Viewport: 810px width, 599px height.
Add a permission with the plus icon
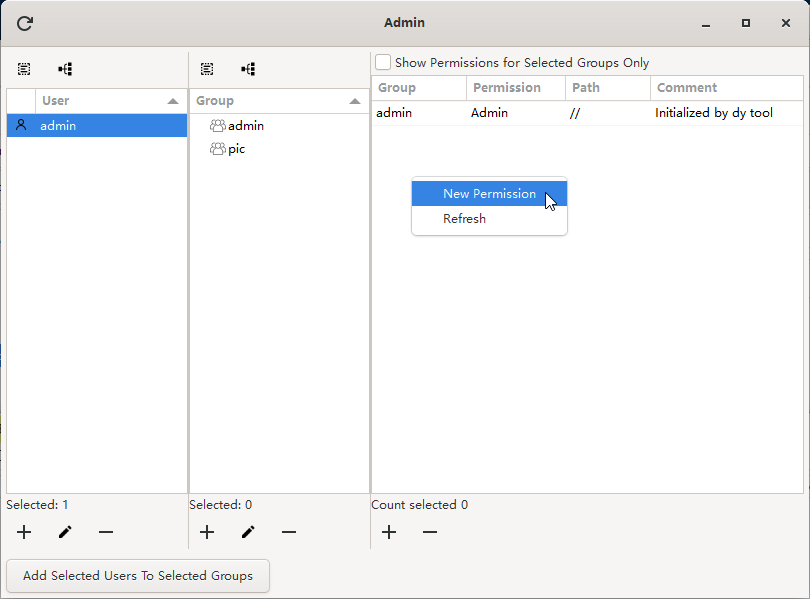[x=389, y=532]
